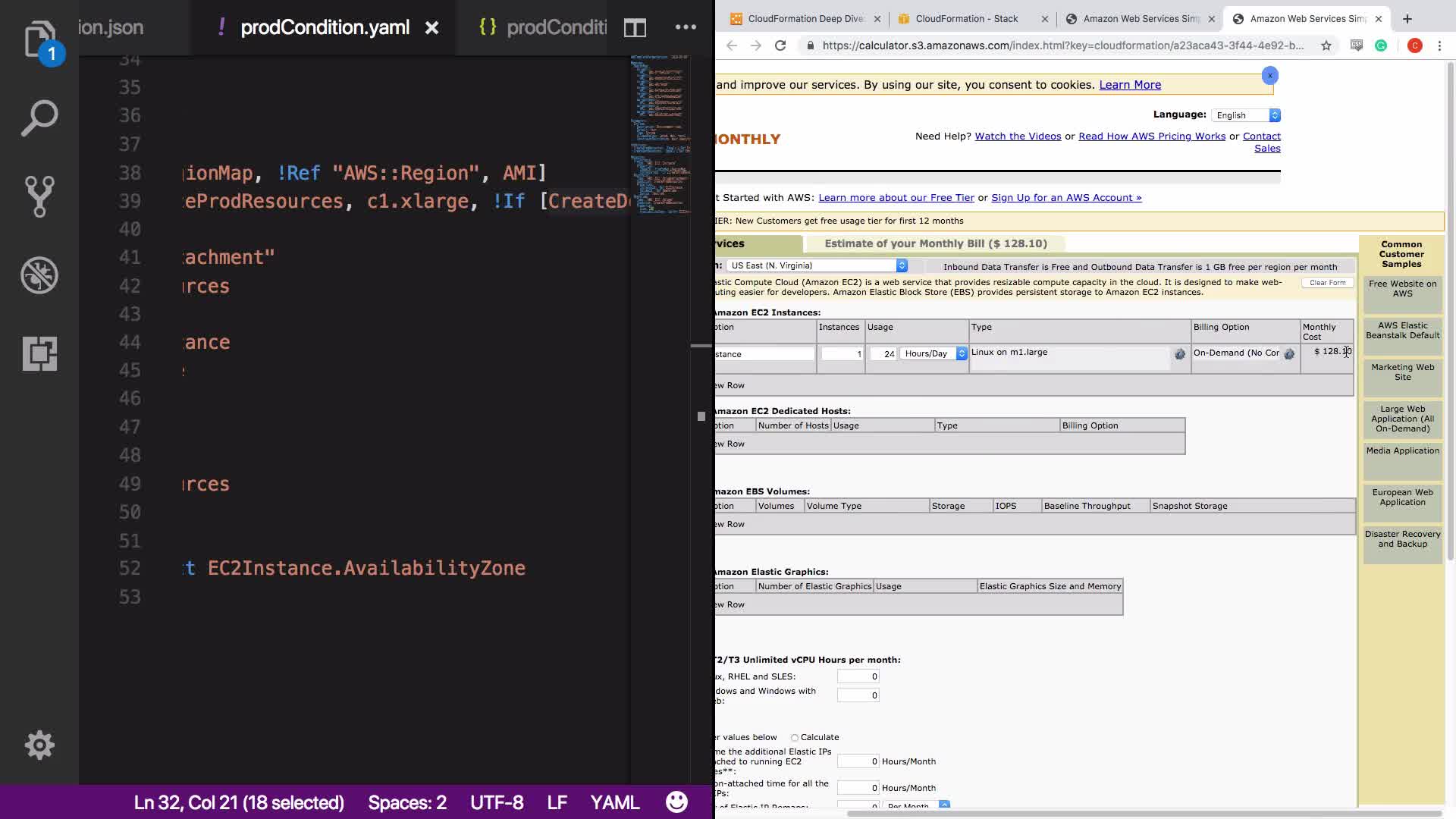
Task: Open editor more actions ellipsis
Action: (x=686, y=27)
